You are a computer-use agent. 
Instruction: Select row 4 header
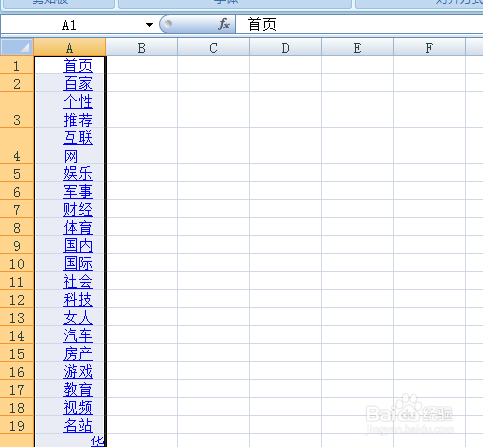17,146
